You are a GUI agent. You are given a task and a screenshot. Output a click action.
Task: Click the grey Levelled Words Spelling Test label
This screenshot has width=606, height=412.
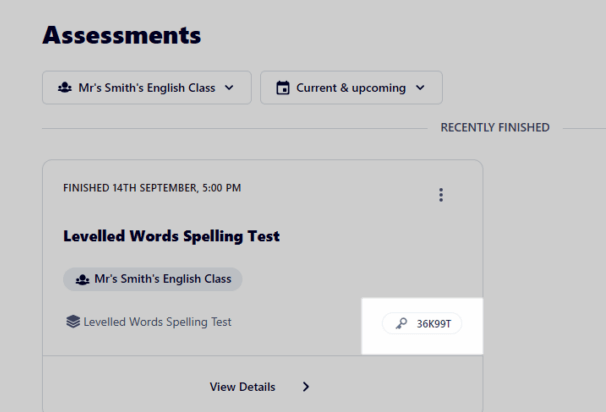click(158, 322)
